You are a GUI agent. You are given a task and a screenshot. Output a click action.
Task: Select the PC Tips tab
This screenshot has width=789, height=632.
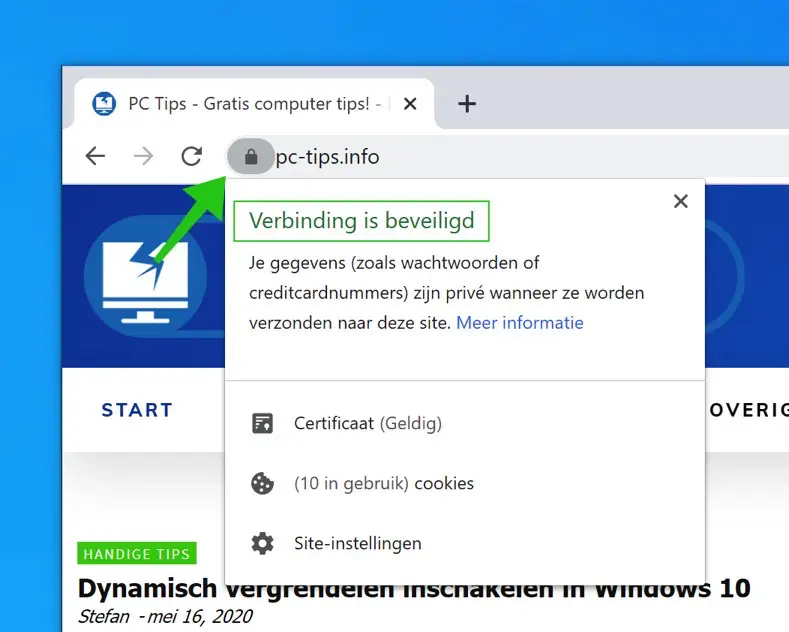tap(255, 104)
